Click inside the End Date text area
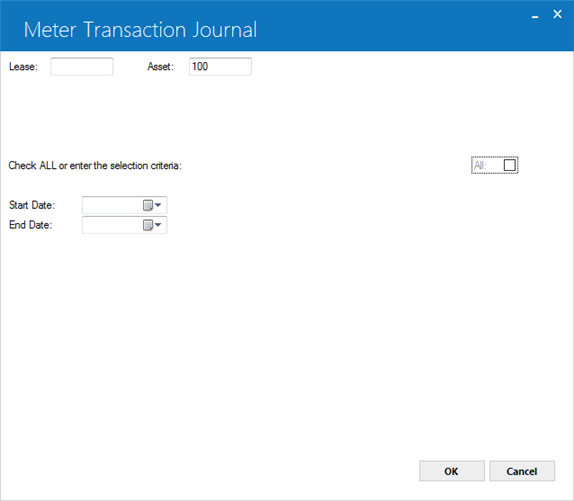 point(112,225)
